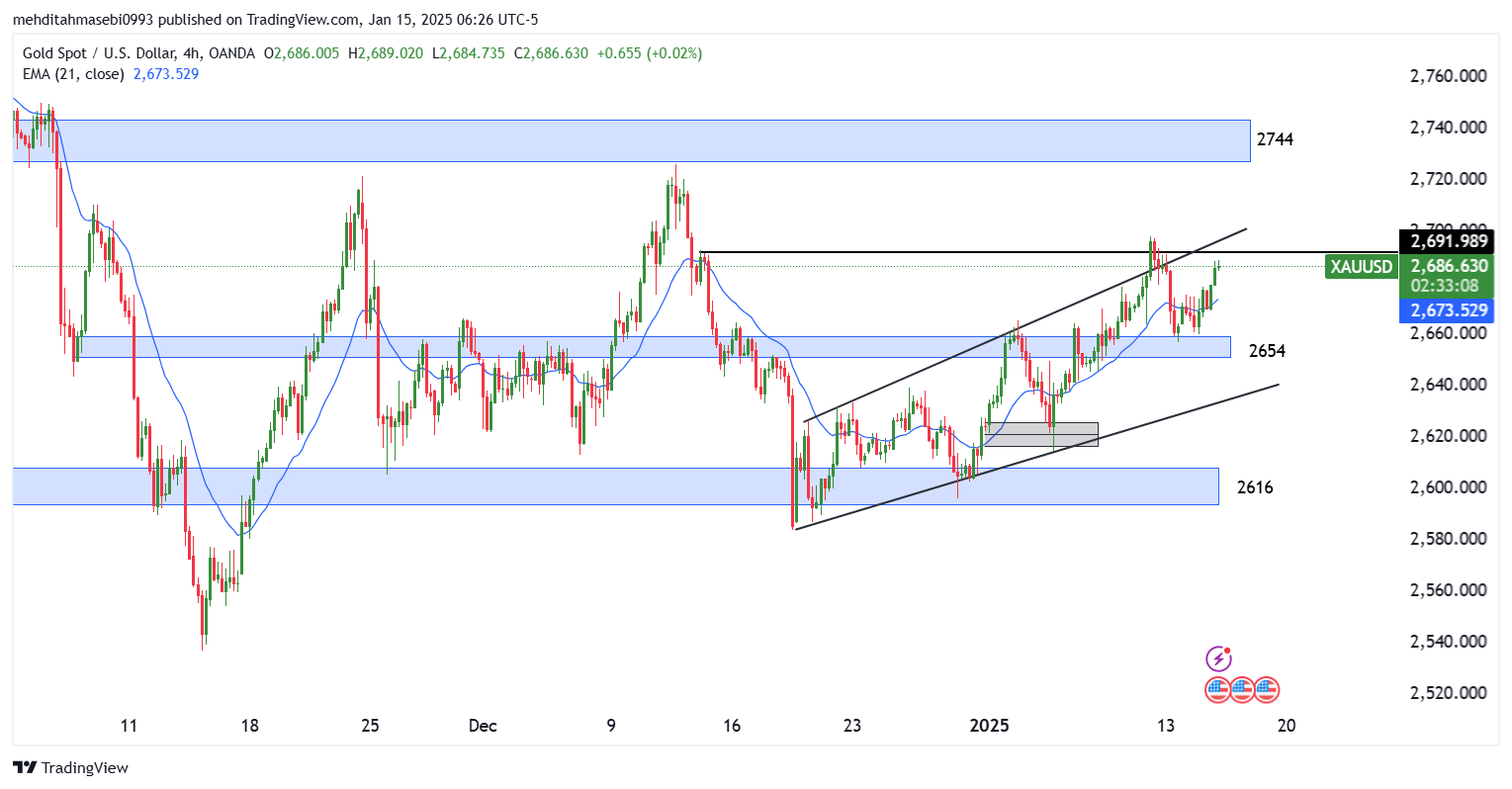The image size is (1512, 789).
Task: Click the green XAUUSD symbol tag
Action: 1362,267
